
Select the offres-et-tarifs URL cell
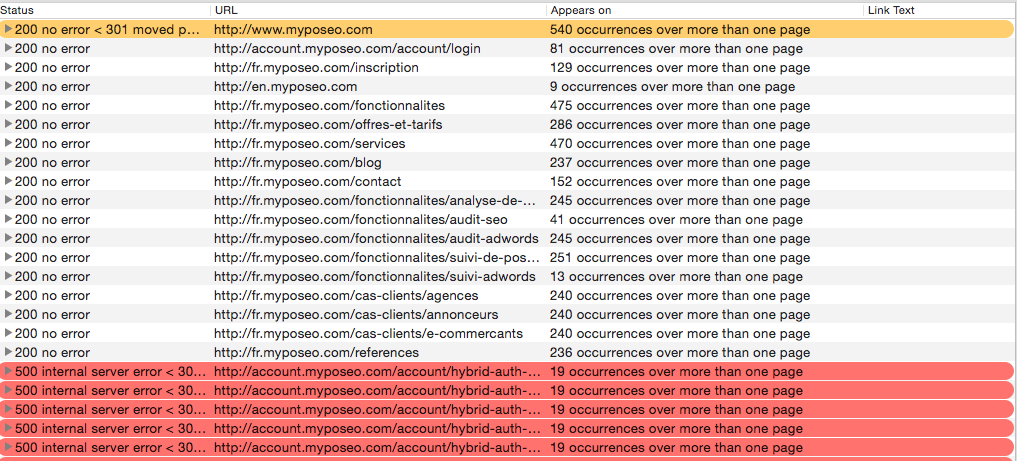coord(328,124)
